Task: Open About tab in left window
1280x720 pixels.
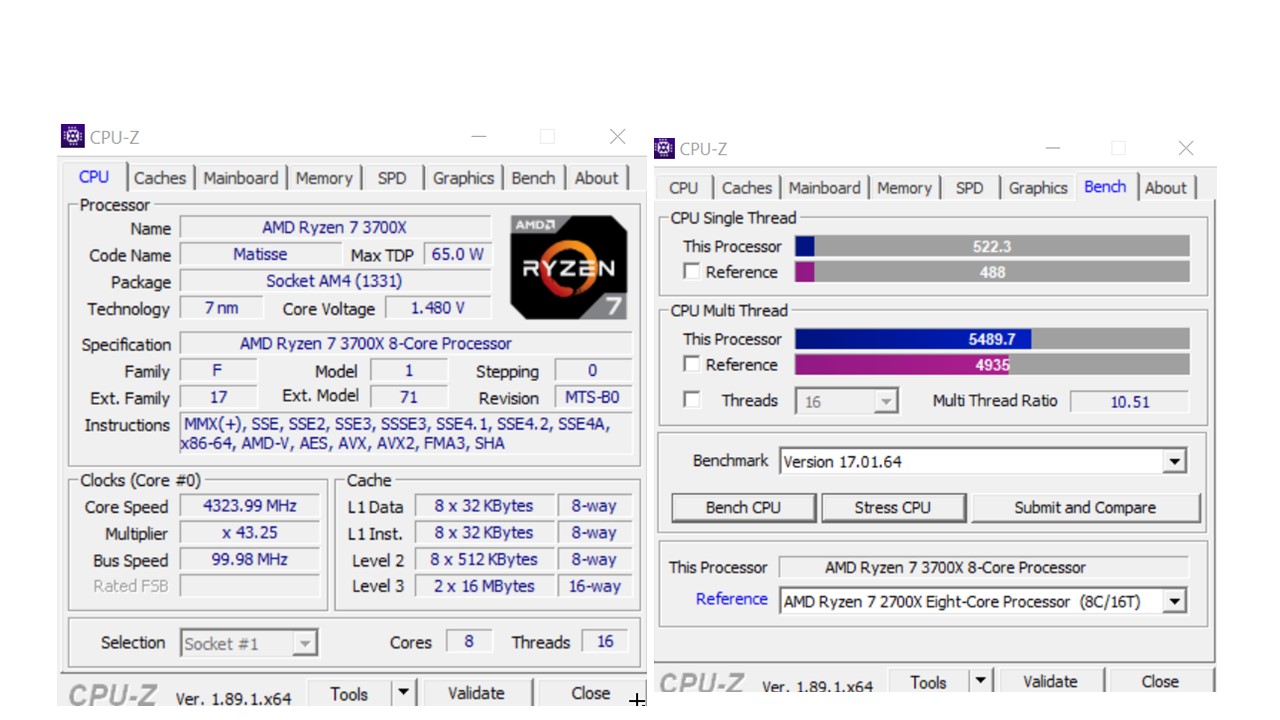Action: point(597,178)
